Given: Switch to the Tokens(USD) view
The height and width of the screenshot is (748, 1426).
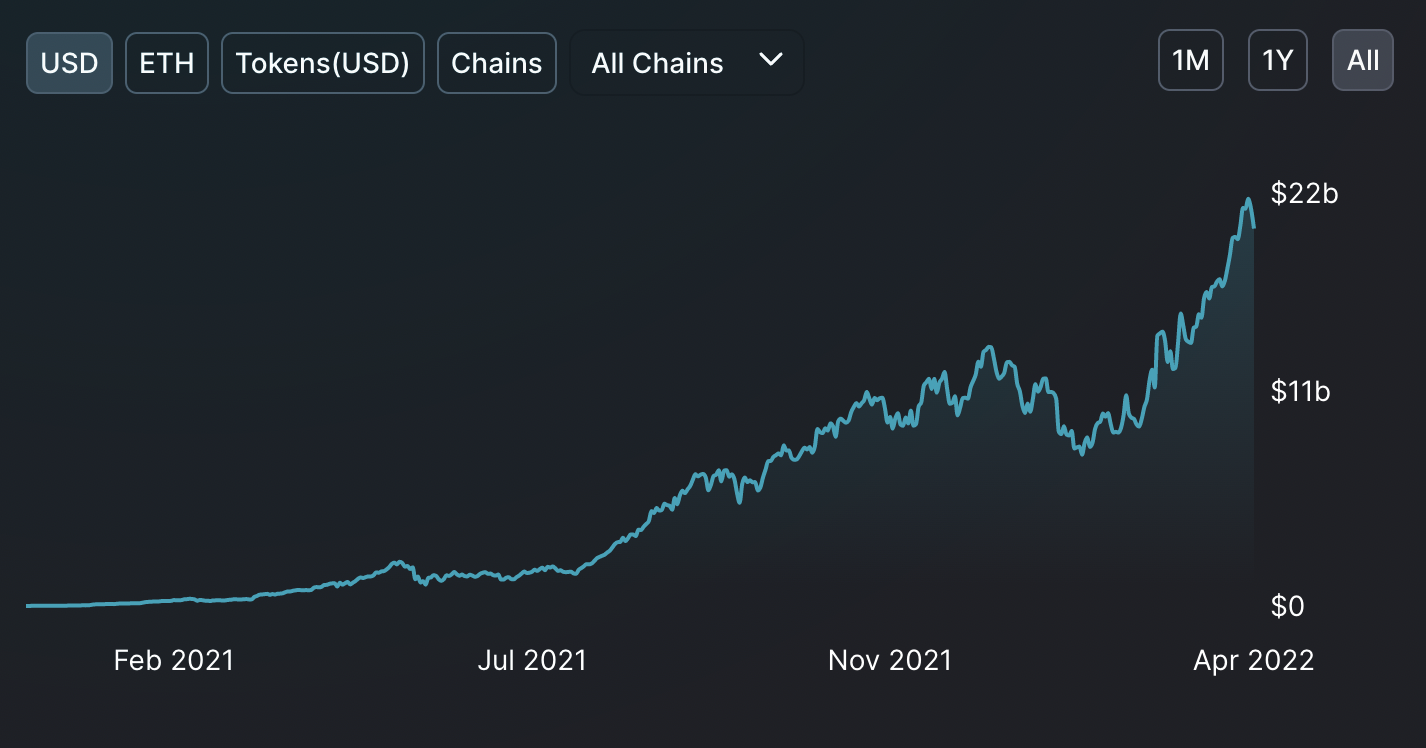Looking at the screenshot, I should (322, 62).
